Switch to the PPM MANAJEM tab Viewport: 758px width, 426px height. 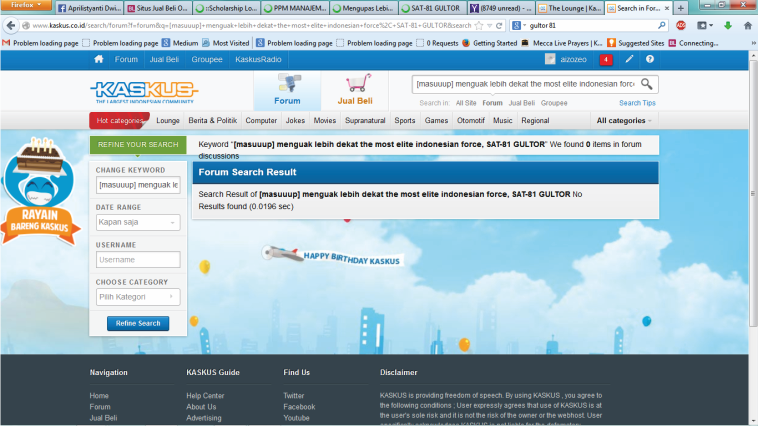pos(295,8)
